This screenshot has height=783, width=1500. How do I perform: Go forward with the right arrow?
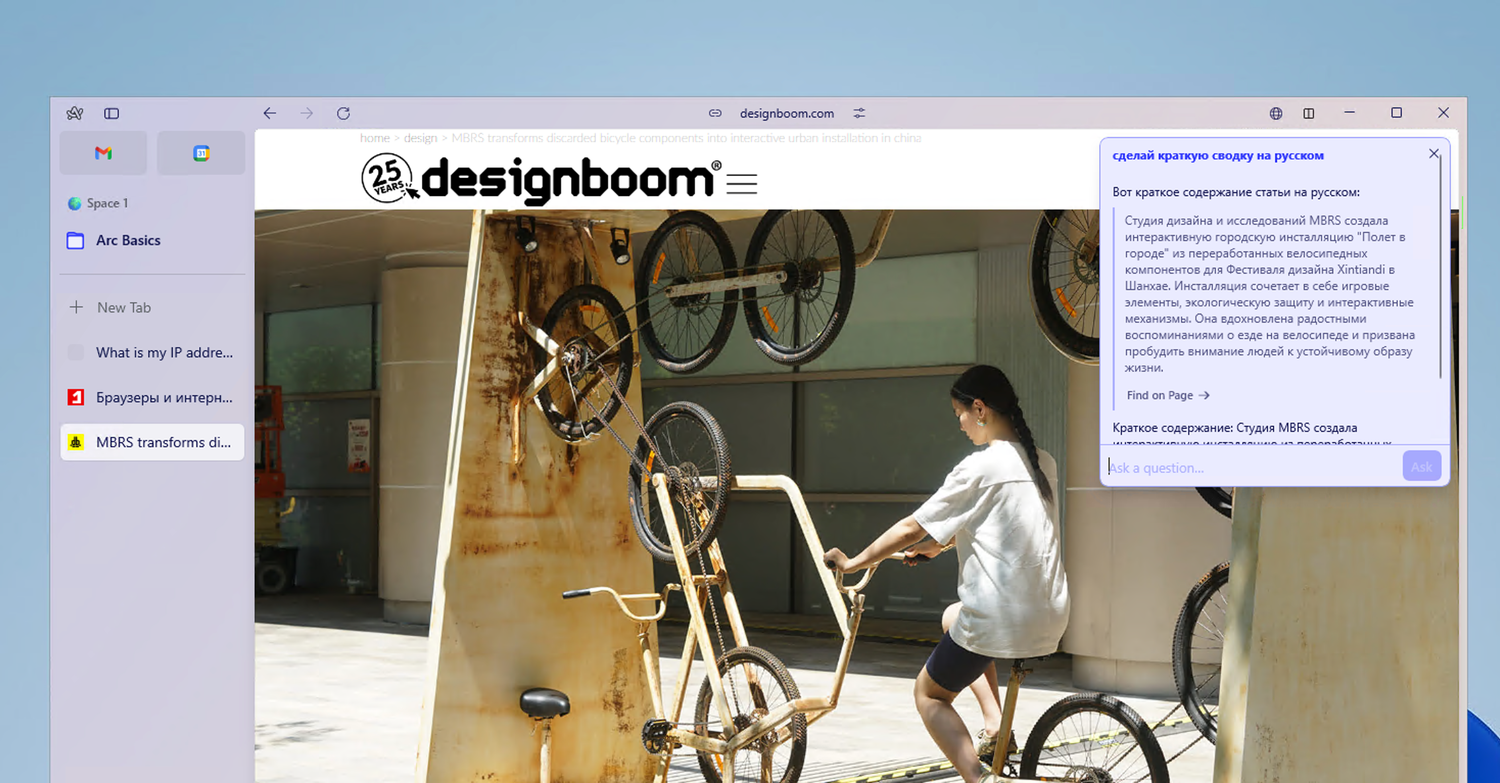click(306, 114)
